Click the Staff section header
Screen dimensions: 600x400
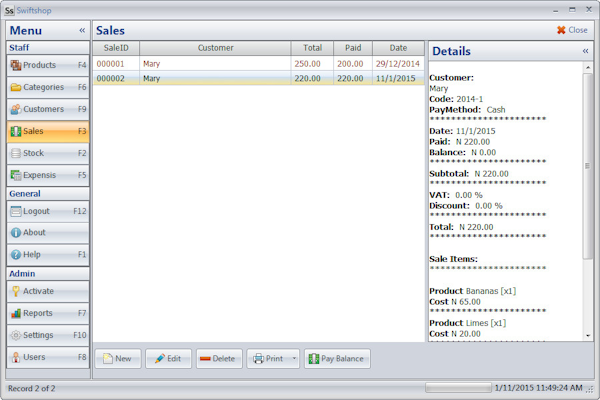[48, 48]
